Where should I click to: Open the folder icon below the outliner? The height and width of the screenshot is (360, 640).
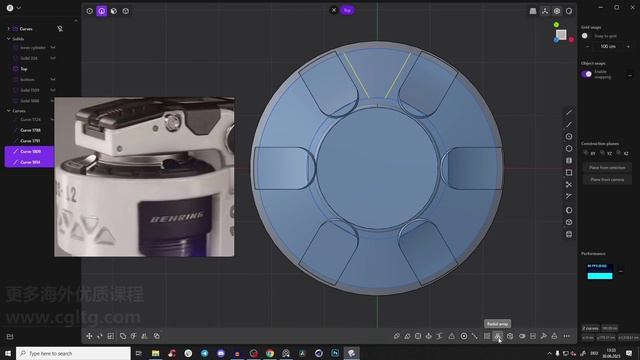(x=10, y=336)
